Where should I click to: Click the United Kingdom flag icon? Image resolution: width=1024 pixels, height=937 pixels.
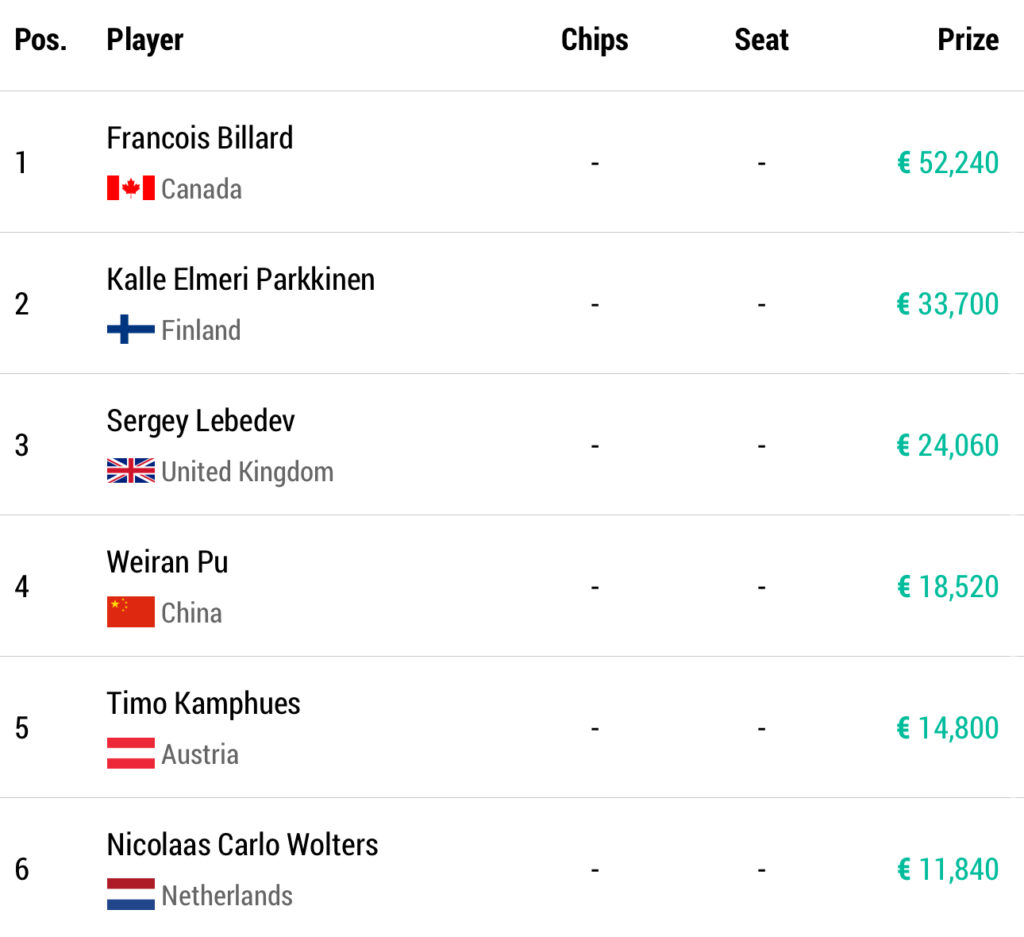[x=130, y=471]
